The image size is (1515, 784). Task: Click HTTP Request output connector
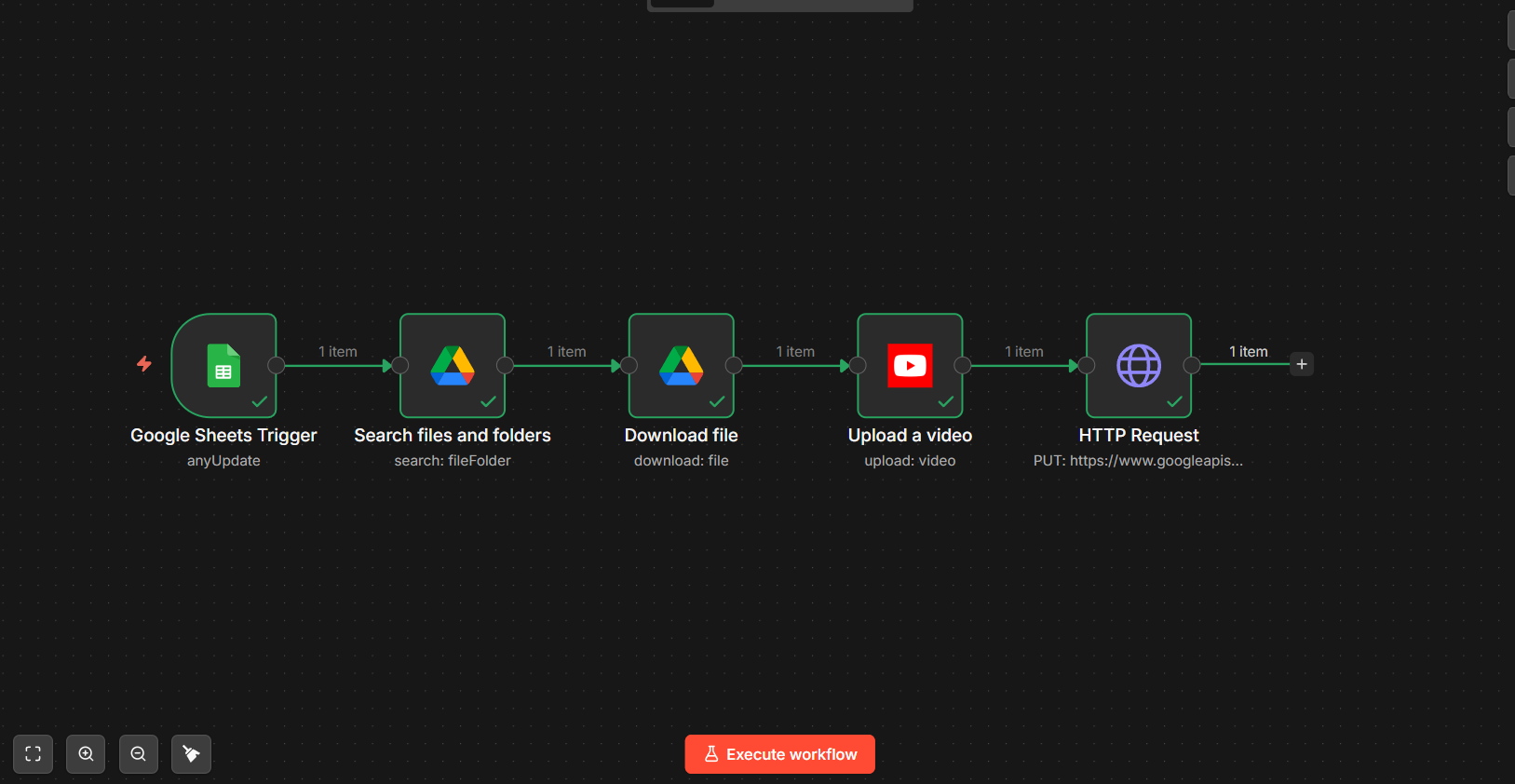pos(1192,365)
